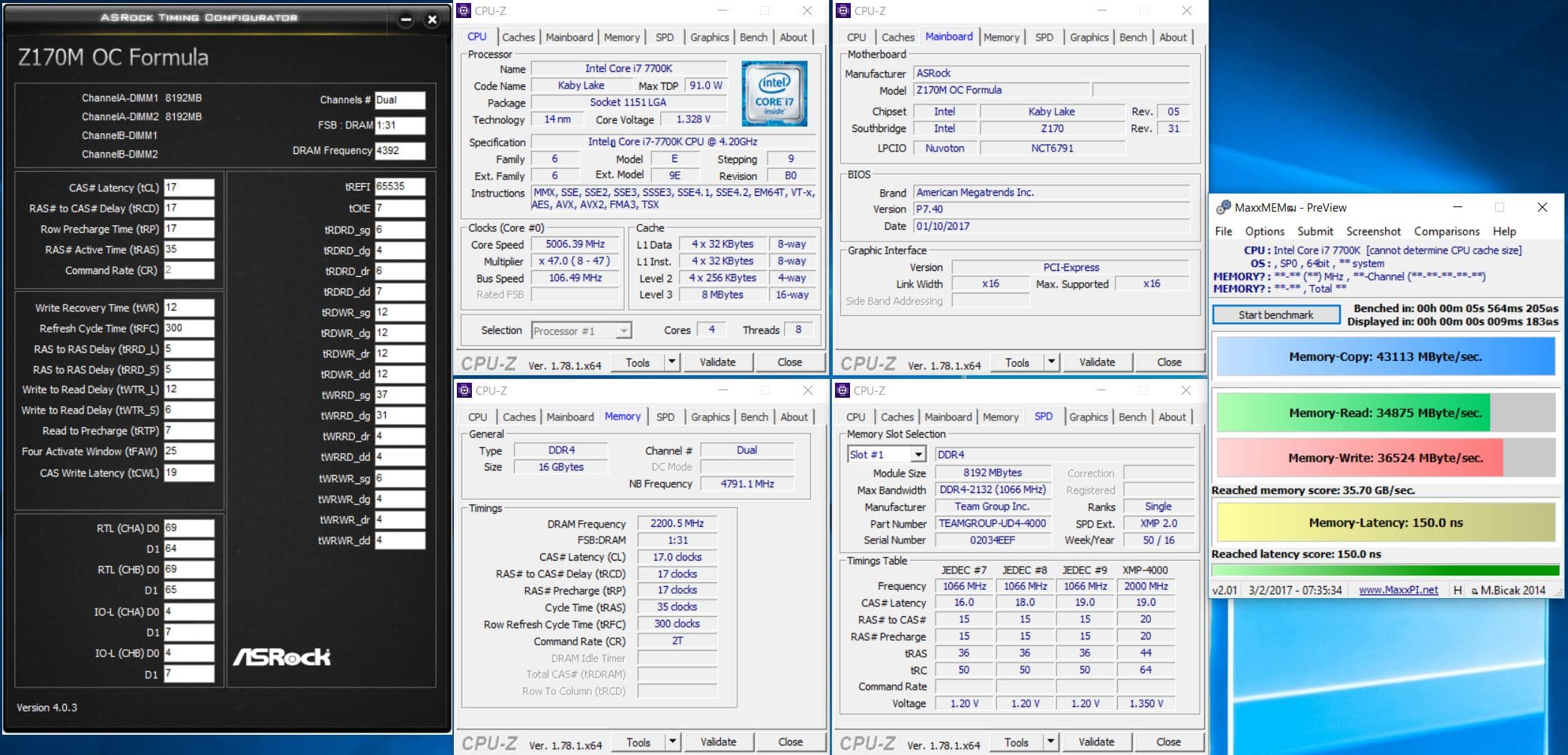The image size is (1568, 755).
Task: Click the green Memory-Read result bar
Action: tap(1353, 413)
